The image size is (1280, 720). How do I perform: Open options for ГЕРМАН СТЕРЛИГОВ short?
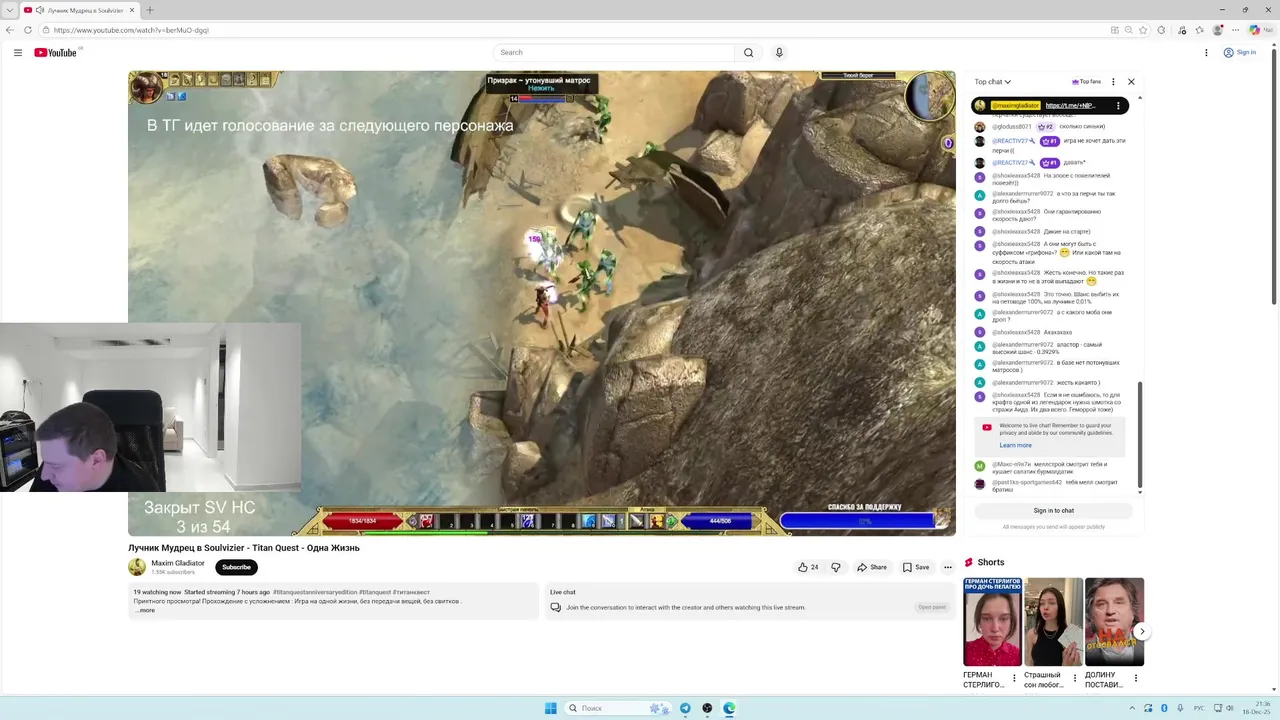point(1014,679)
